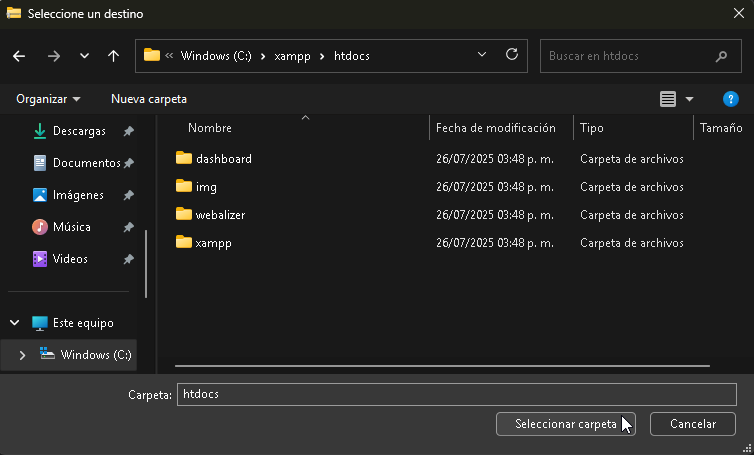Sort by the Tipo column header
Viewport: 754px width, 455px height.
point(591,128)
